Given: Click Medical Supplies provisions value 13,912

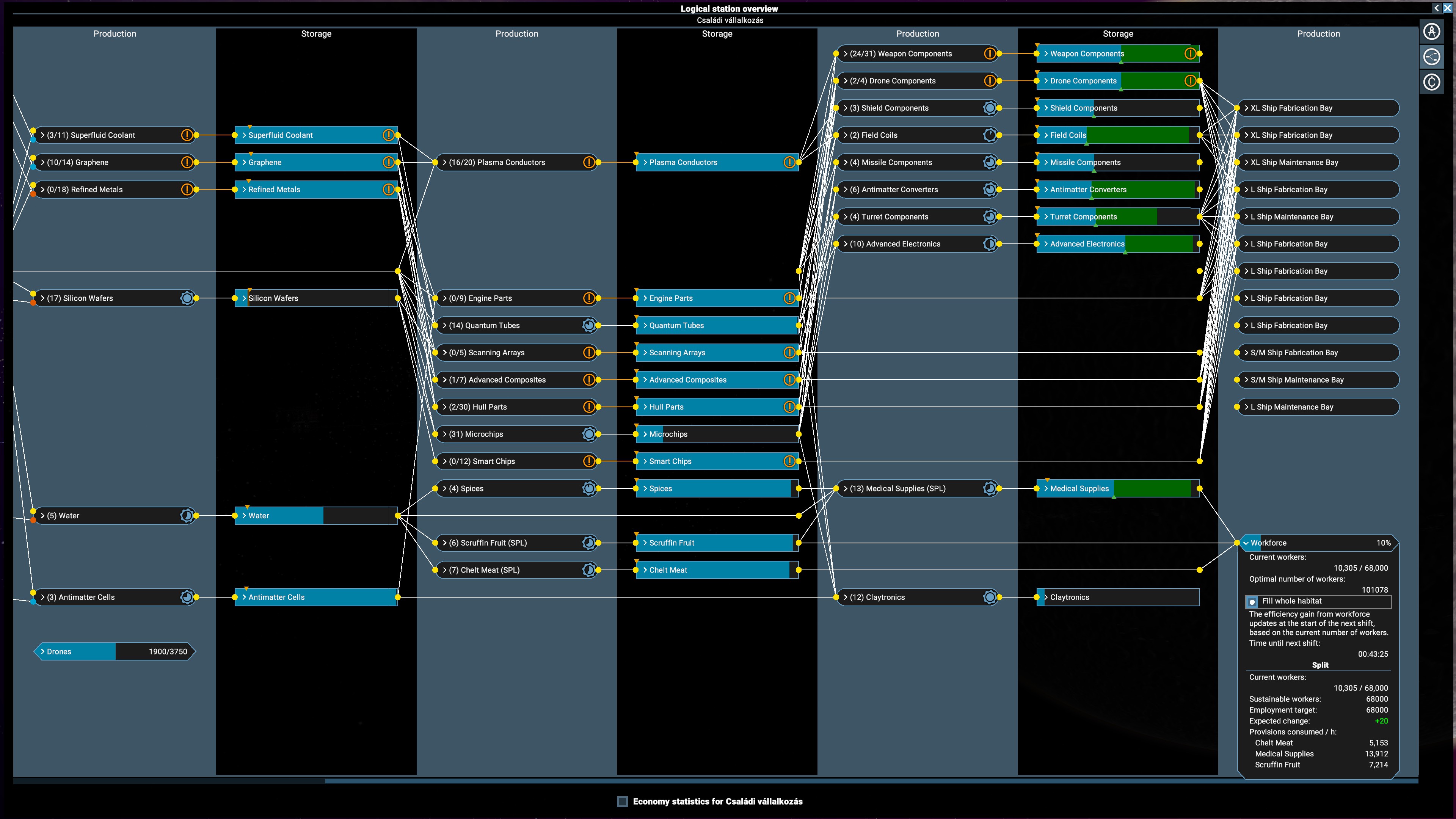Looking at the screenshot, I should pyautogui.click(x=1376, y=753).
